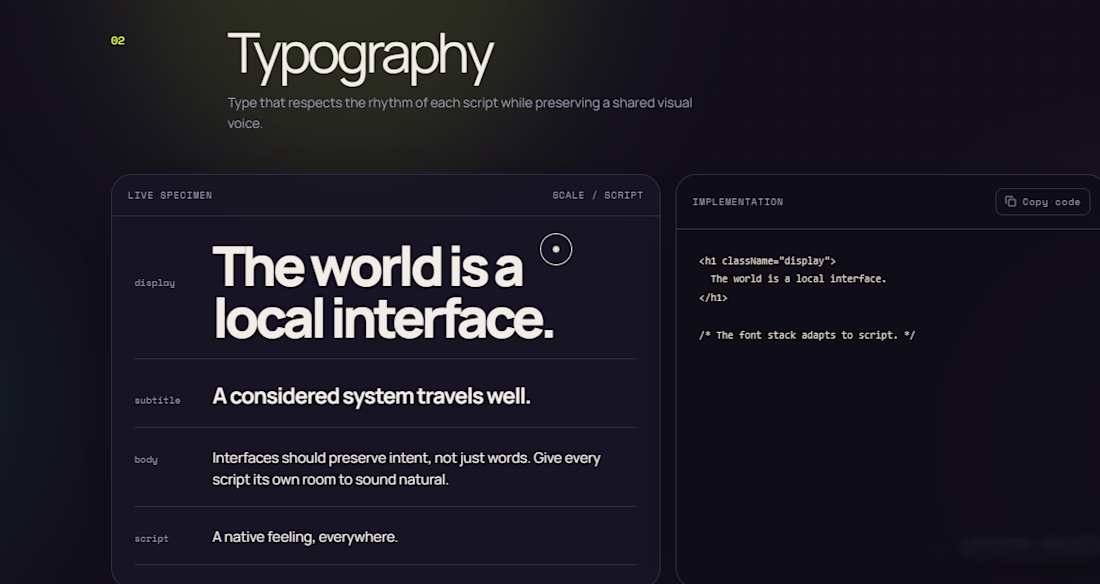Select the 'Typography' section heading
1100x584 pixels.
[x=361, y=56]
